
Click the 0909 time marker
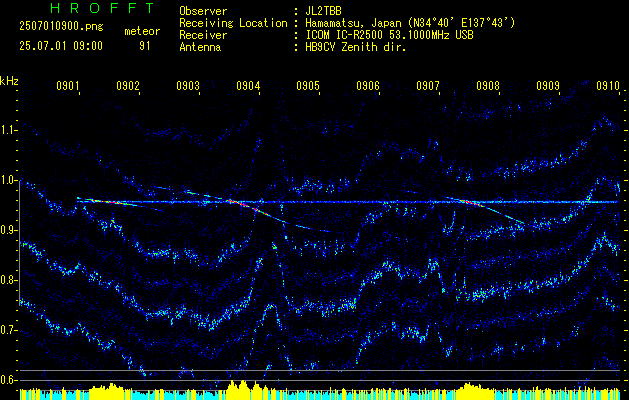pos(548,85)
